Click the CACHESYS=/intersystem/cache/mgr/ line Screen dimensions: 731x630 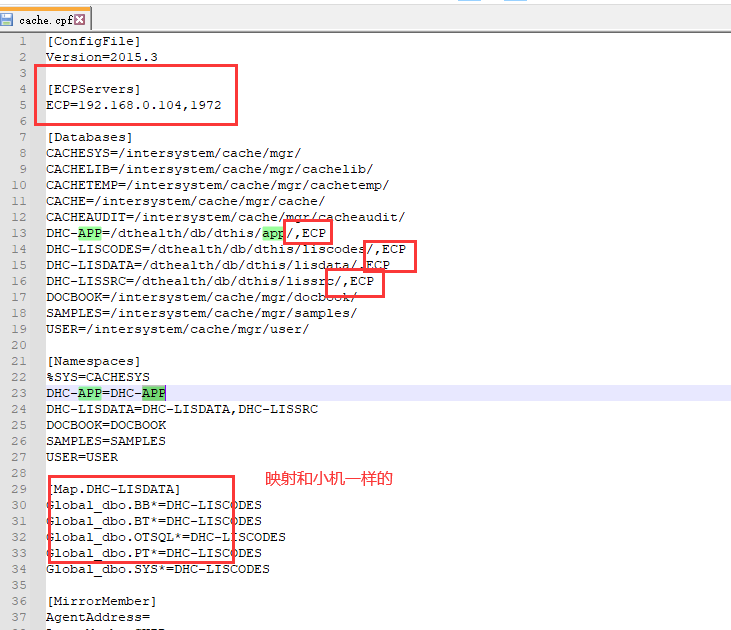coord(173,153)
